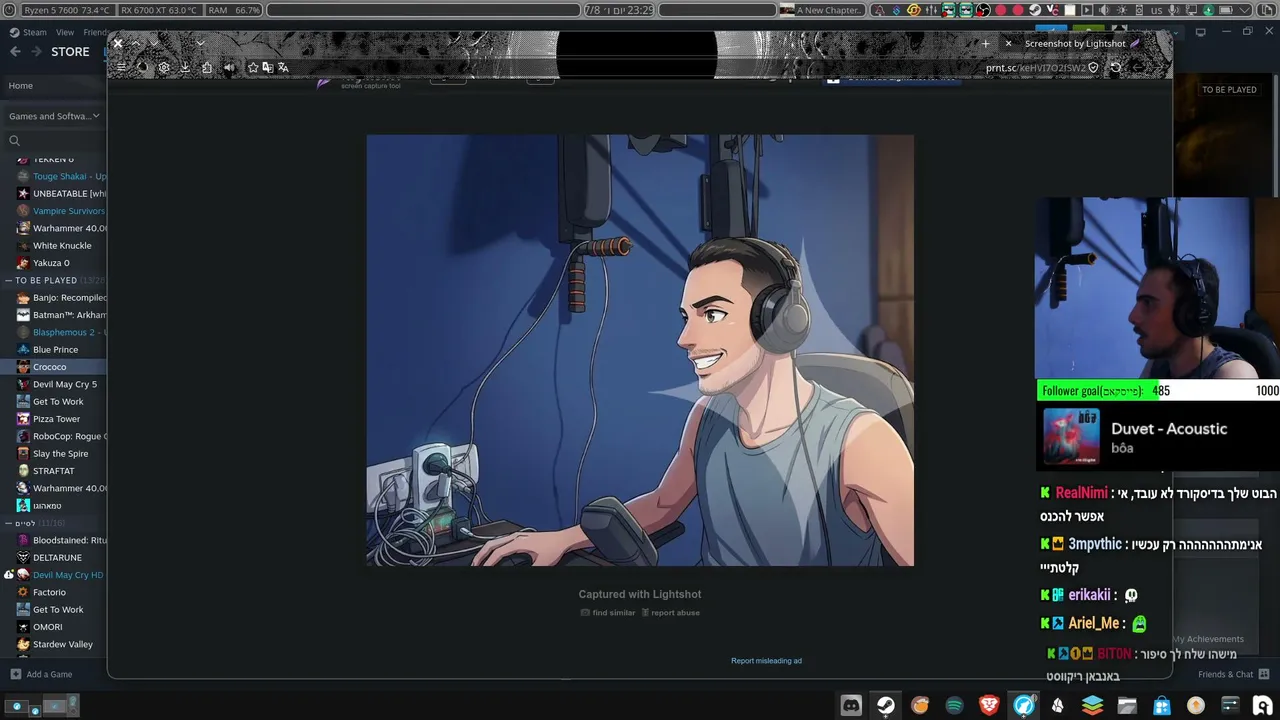Screen dimensions: 1280x720
Task: Click Report misleading ad link
Action: 766,661
